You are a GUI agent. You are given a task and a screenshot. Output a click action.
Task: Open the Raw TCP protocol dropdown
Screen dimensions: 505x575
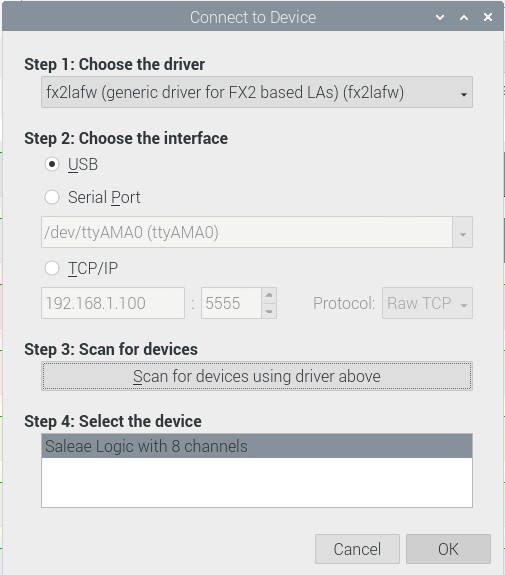pyautogui.click(x=427, y=303)
